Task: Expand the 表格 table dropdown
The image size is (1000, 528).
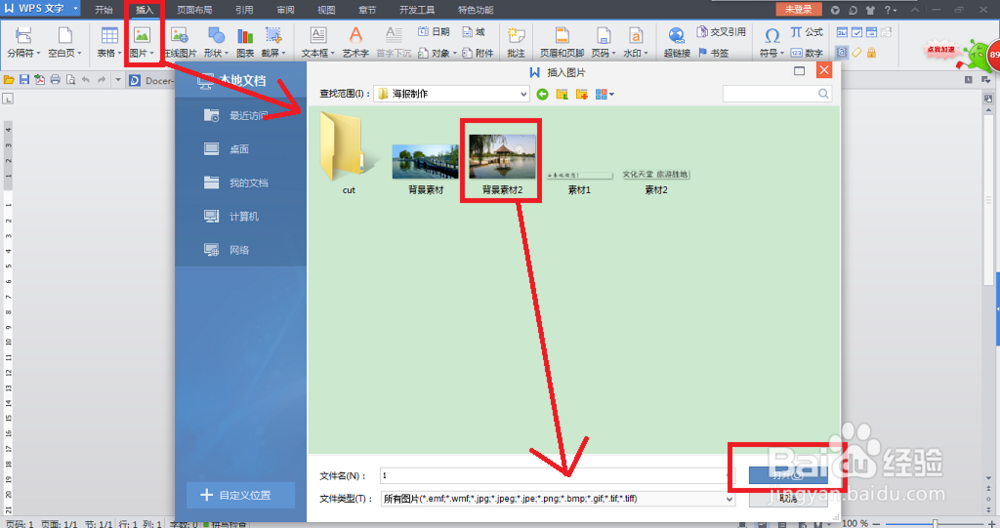Action: click(119, 54)
